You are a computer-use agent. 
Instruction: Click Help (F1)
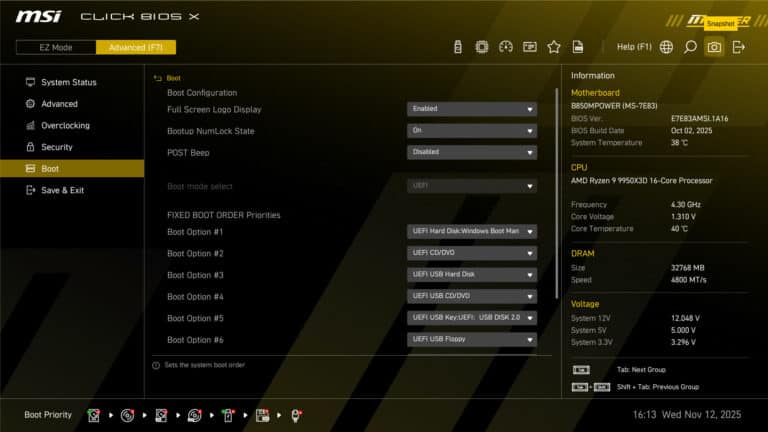point(634,47)
